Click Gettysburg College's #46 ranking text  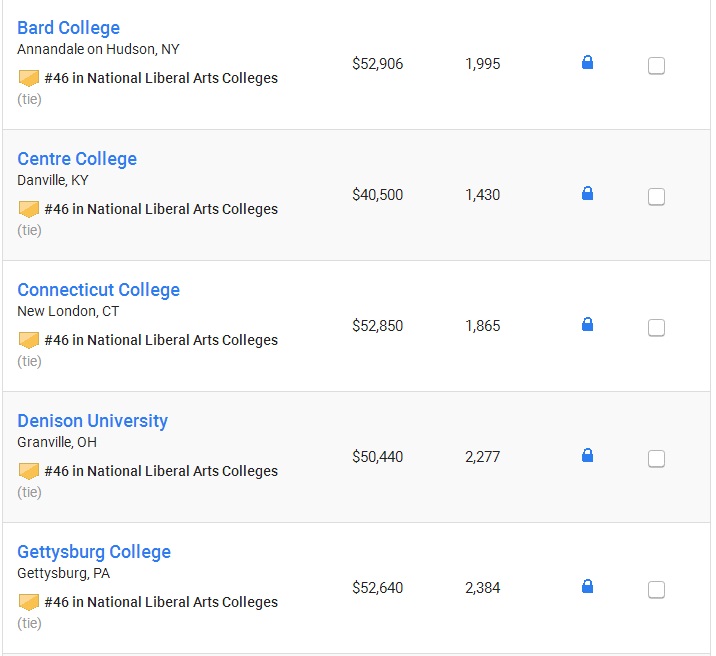point(161,602)
